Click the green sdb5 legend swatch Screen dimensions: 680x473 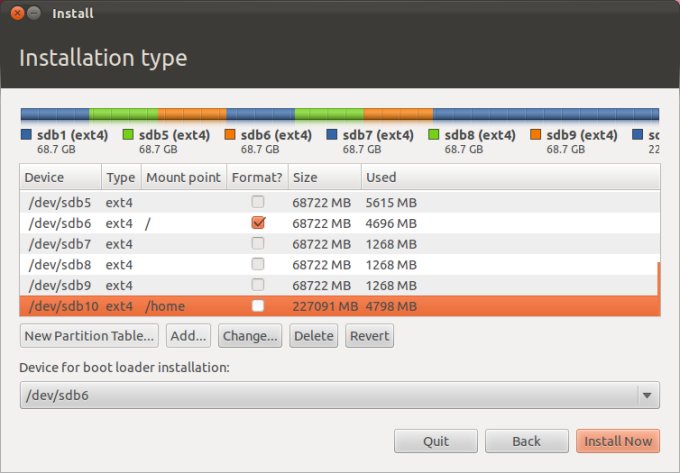128,134
